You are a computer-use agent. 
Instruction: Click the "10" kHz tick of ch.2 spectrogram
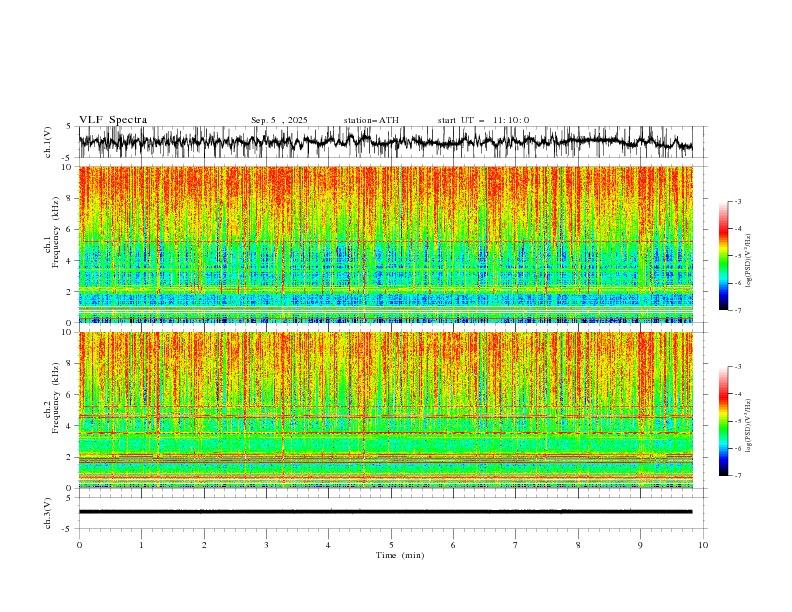[x=68, y=332]
